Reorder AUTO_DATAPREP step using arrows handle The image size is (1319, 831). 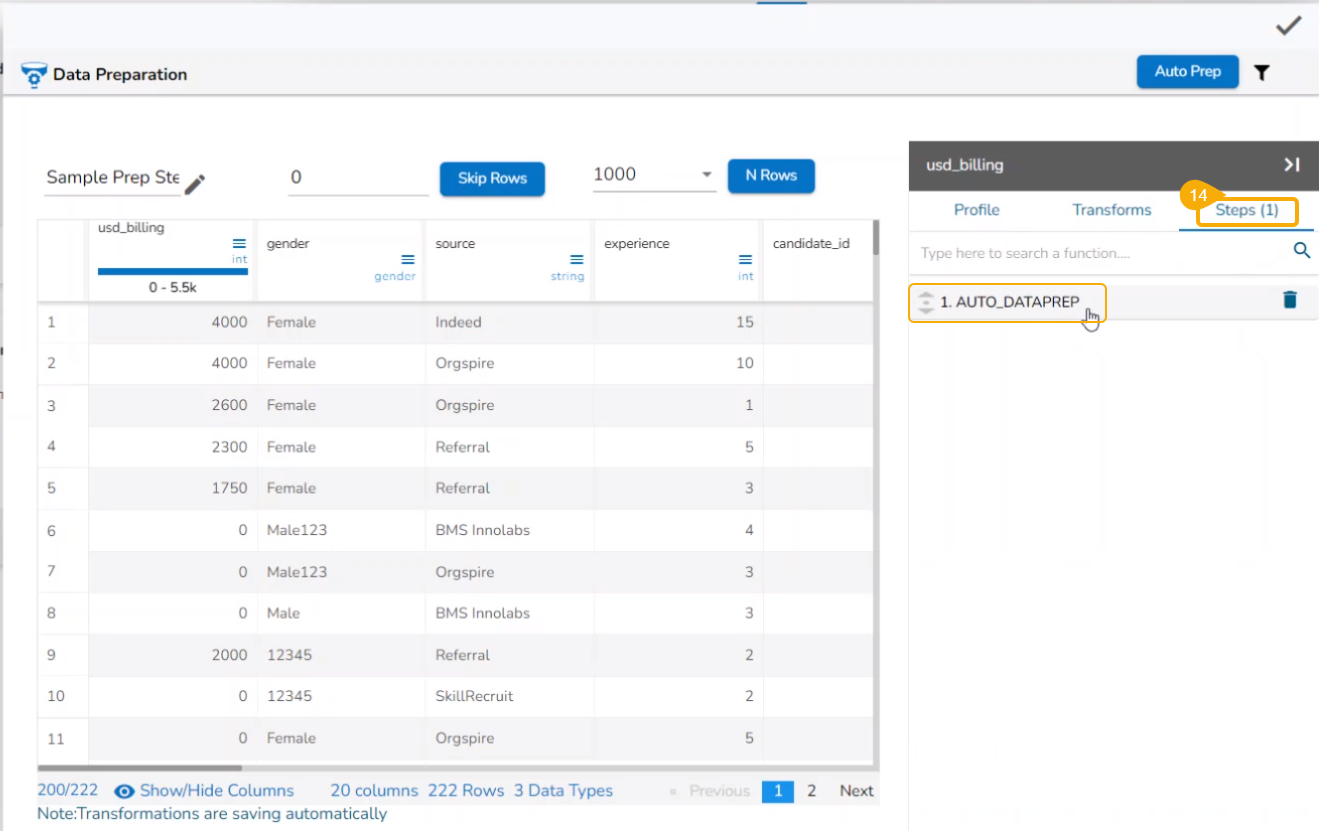point(926,302)
